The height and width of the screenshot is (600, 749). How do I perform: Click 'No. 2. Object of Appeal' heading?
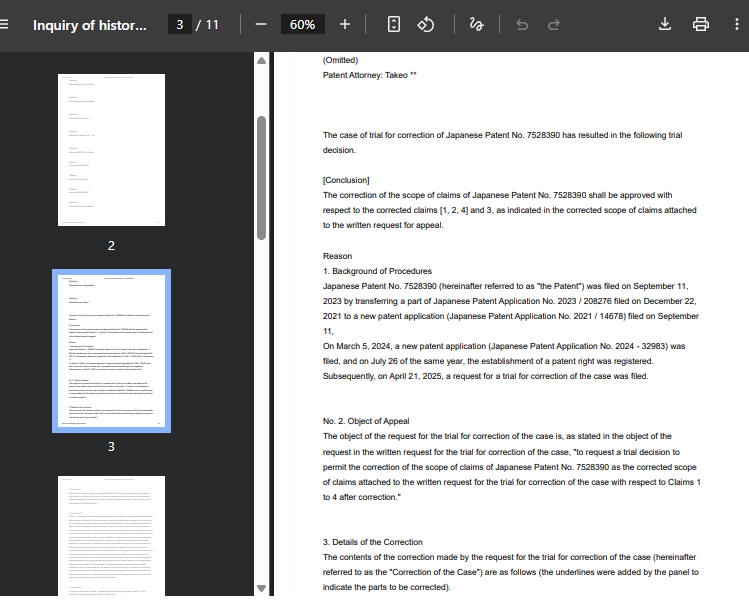366,421
